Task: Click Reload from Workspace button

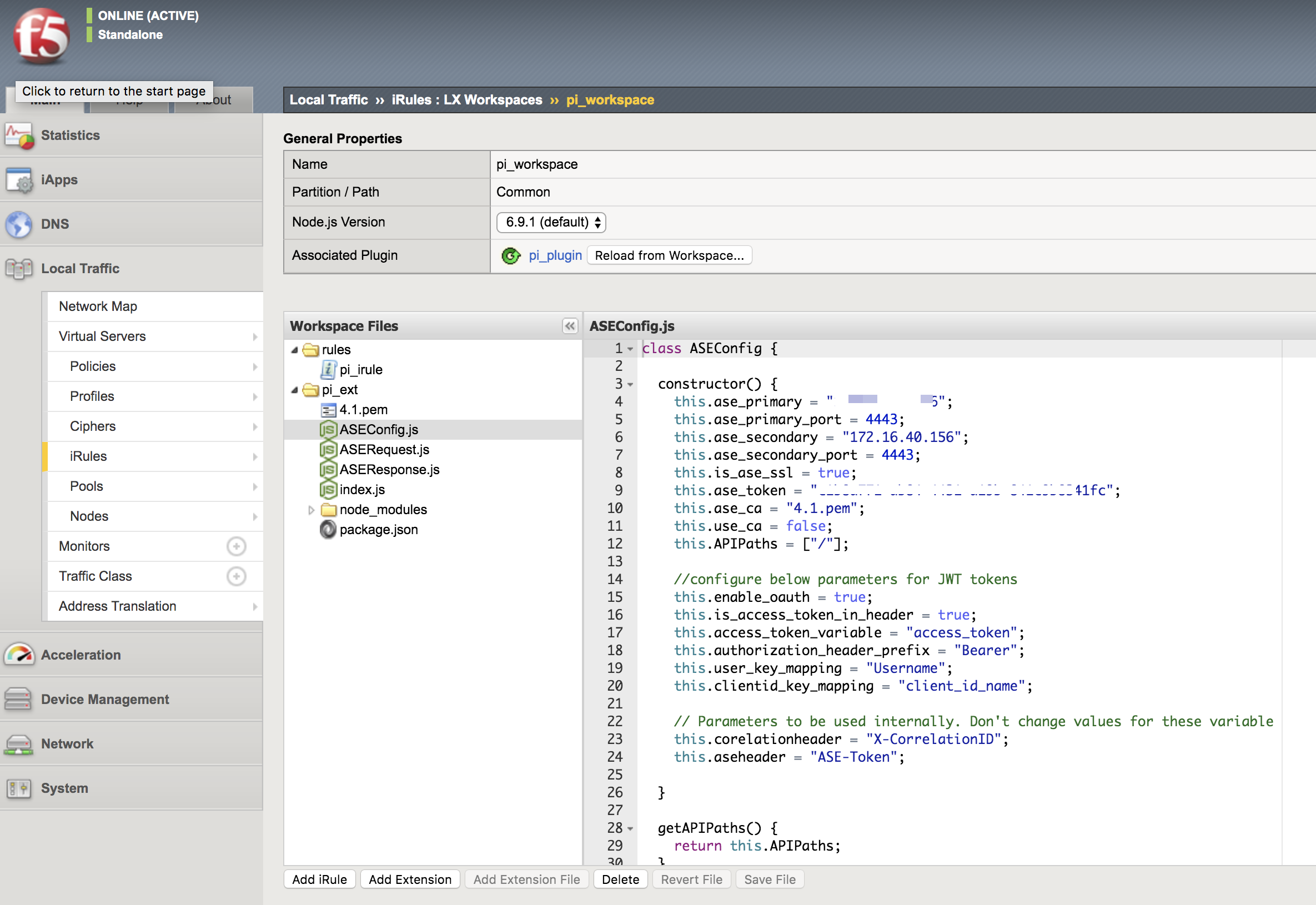Action: pos(669,256)
